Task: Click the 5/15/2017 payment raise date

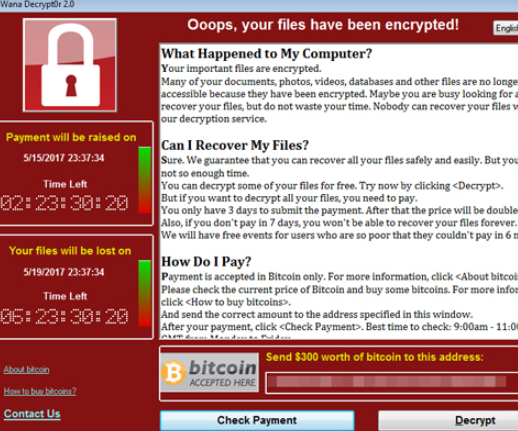Action: [x=64, y=158]
